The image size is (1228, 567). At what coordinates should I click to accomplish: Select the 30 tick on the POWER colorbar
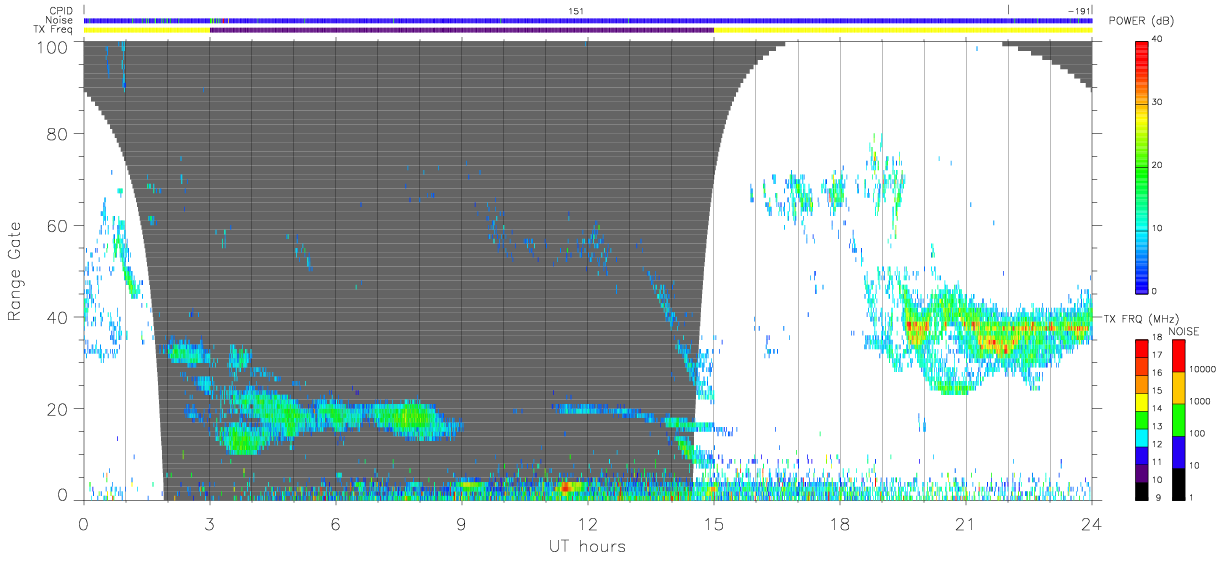(1159, 102)
